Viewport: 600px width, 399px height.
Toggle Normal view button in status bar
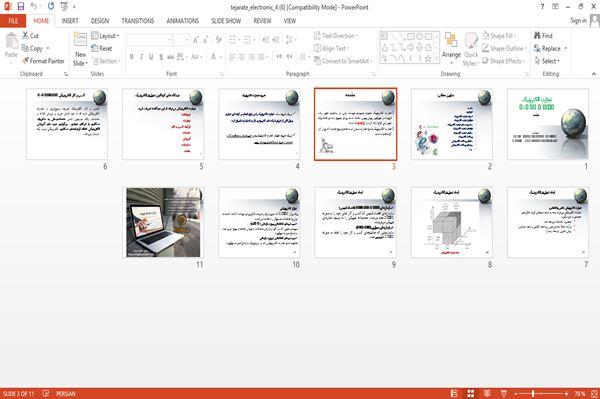point(454,394)
